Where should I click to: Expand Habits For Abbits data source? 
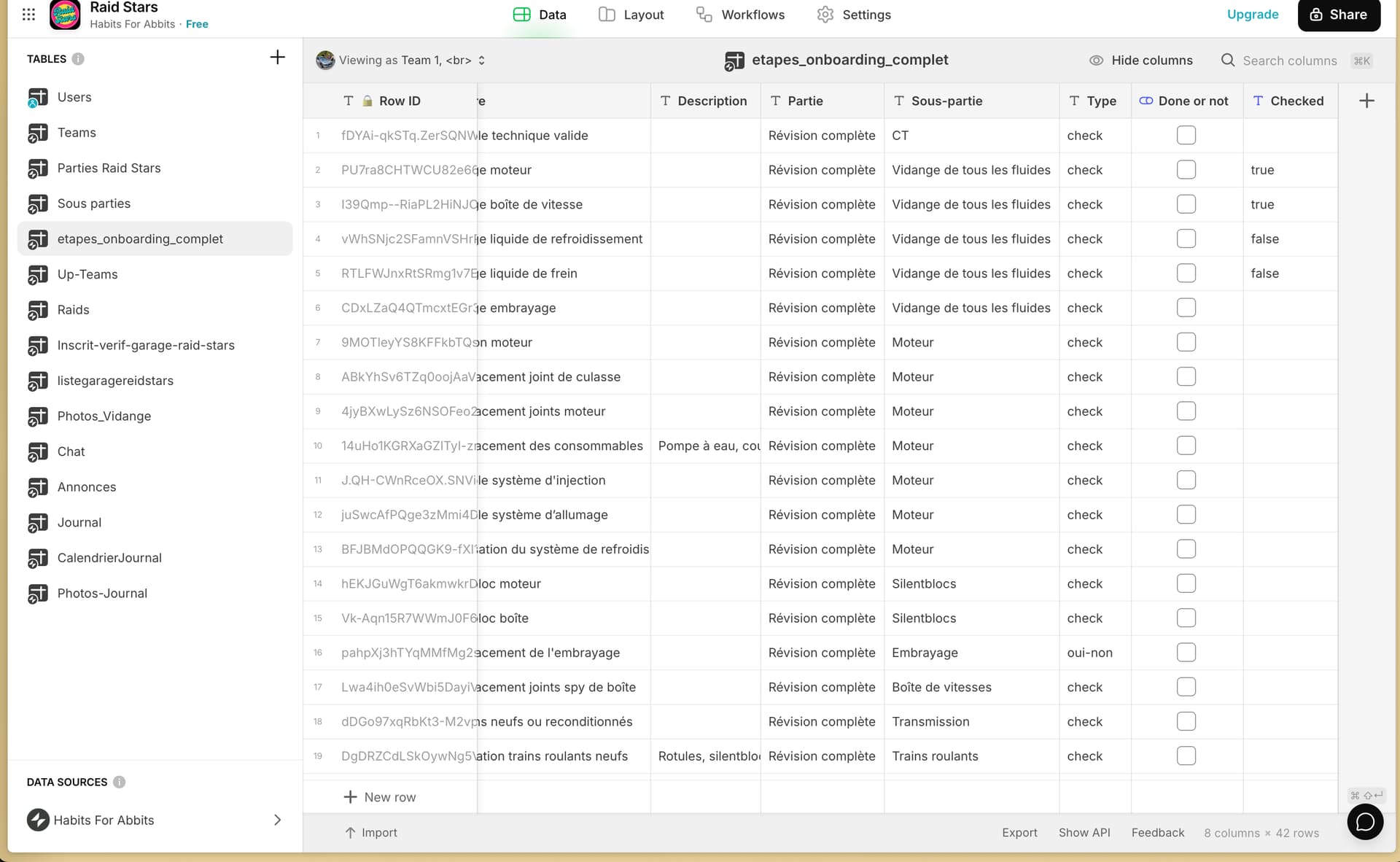277,820
